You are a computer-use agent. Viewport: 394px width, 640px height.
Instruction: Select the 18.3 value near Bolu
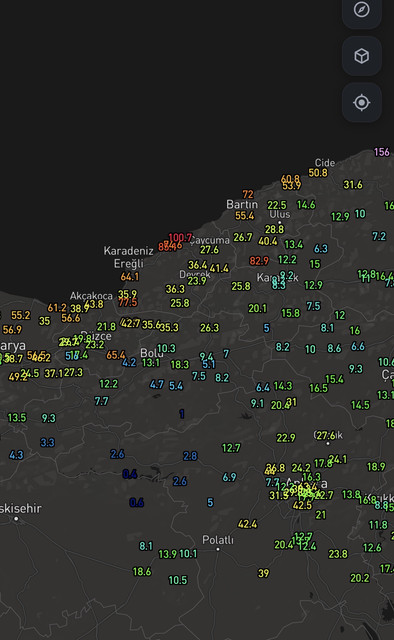click(180, 364)
